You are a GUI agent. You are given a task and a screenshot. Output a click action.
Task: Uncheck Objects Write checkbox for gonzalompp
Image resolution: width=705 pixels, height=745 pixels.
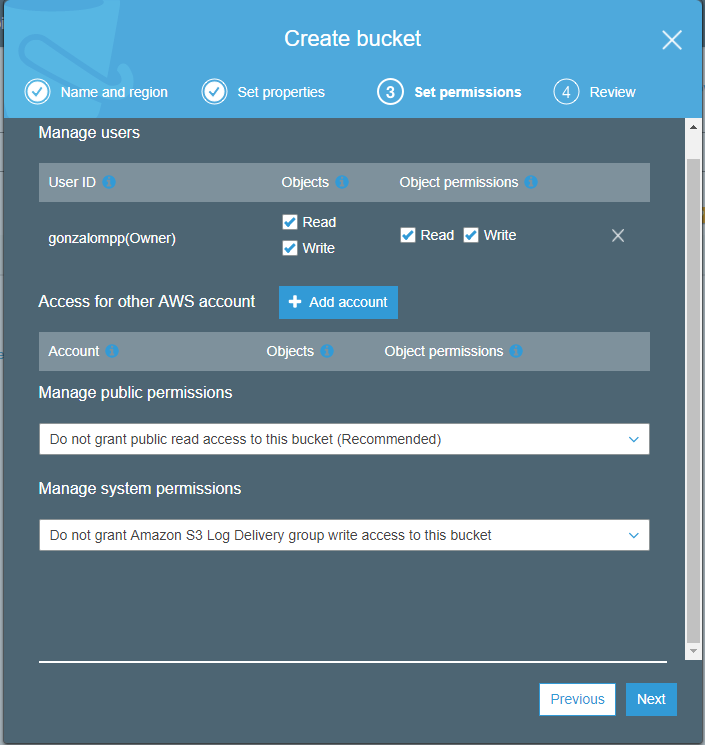(x=290, y=248)
